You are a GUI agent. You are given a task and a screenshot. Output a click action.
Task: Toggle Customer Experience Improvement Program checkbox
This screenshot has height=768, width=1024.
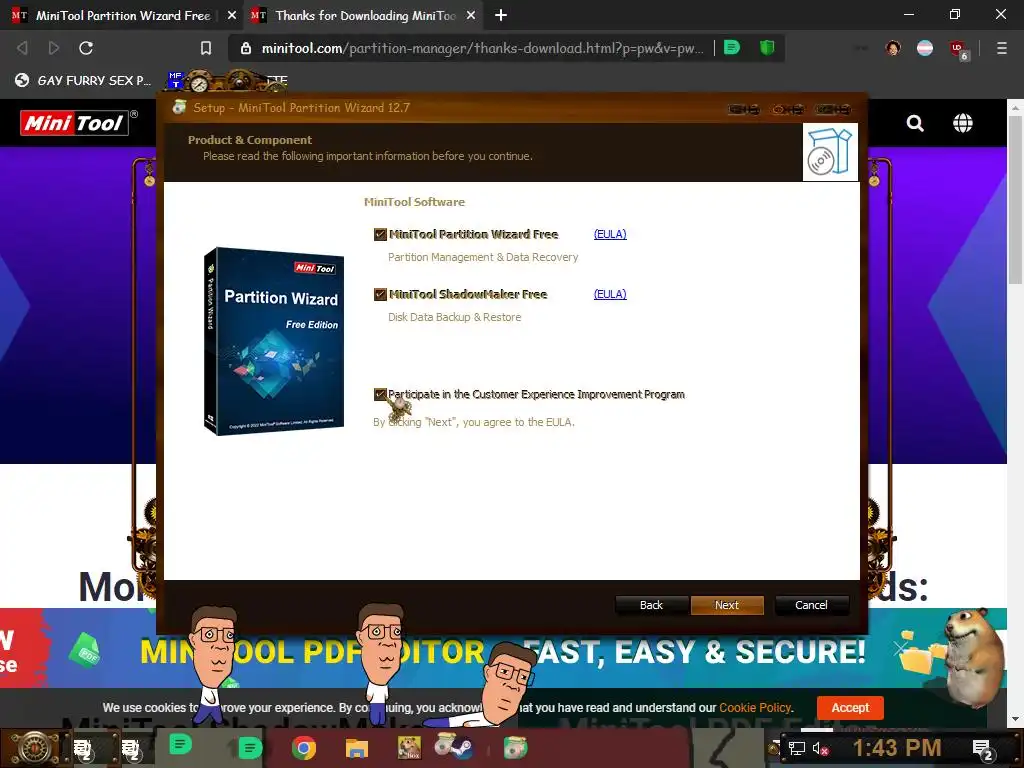[x=380, y=394]
